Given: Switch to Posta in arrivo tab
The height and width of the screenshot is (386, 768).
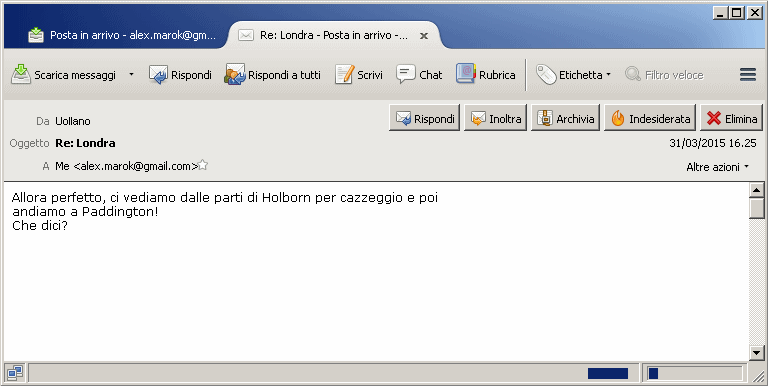Looking at the screenshot, I should tap(121, 35).
